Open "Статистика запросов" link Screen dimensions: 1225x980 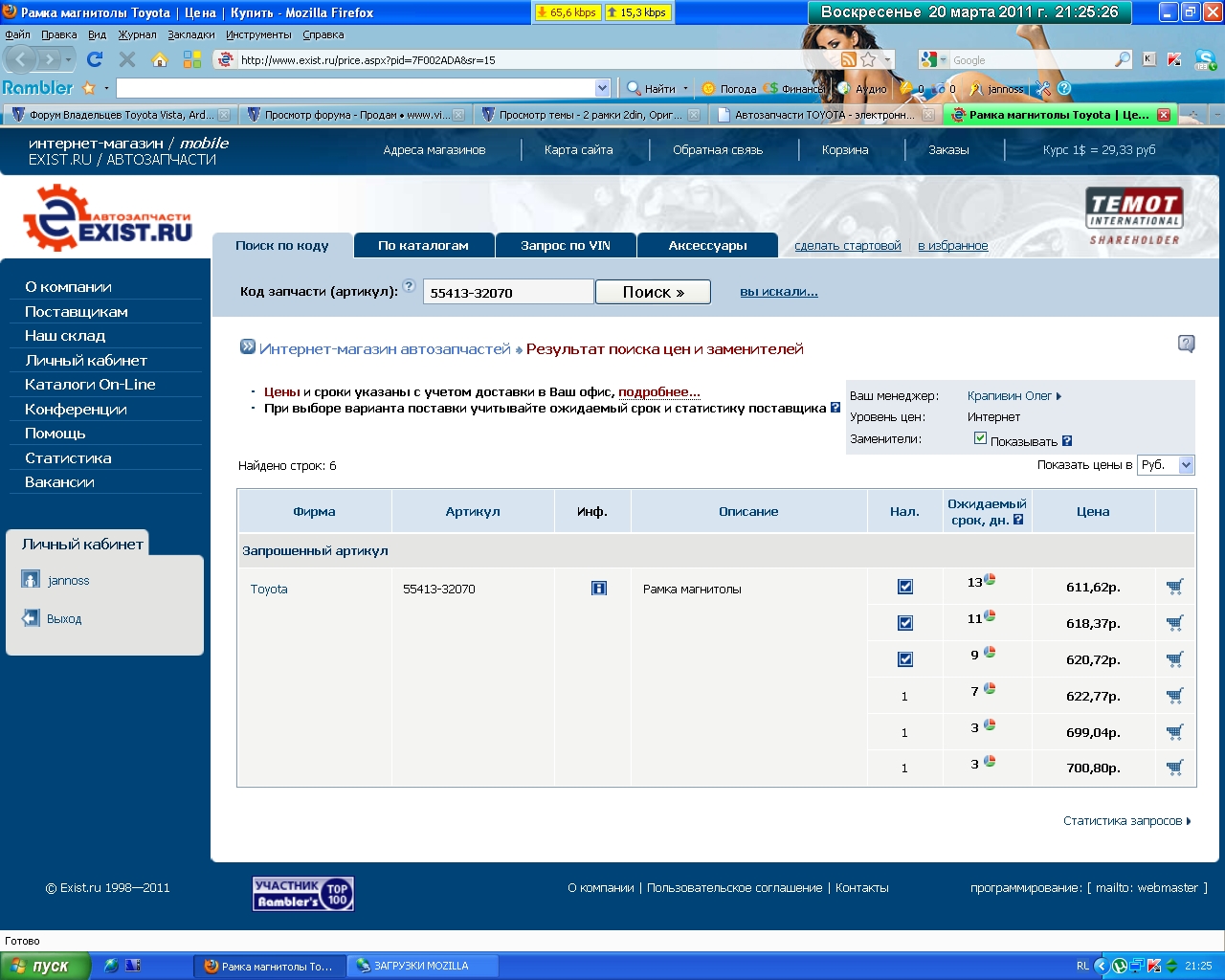[1125, 821]
